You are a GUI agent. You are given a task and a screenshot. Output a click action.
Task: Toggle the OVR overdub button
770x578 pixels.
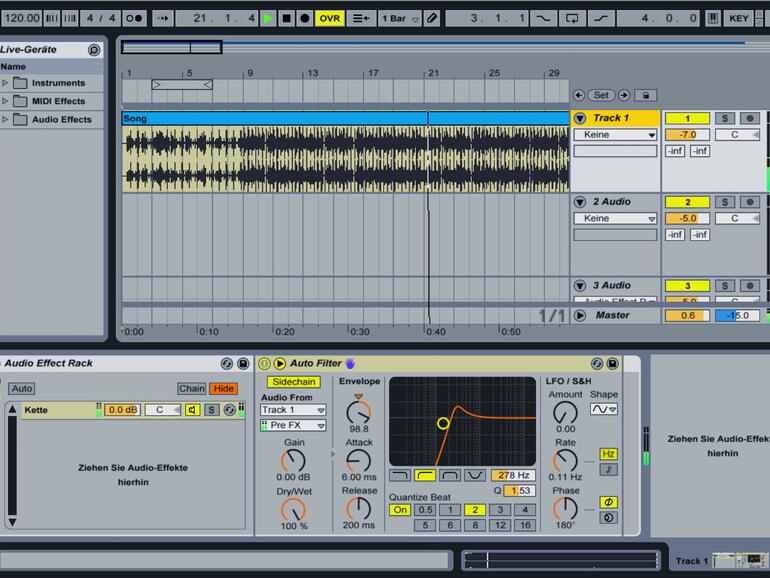329,18
